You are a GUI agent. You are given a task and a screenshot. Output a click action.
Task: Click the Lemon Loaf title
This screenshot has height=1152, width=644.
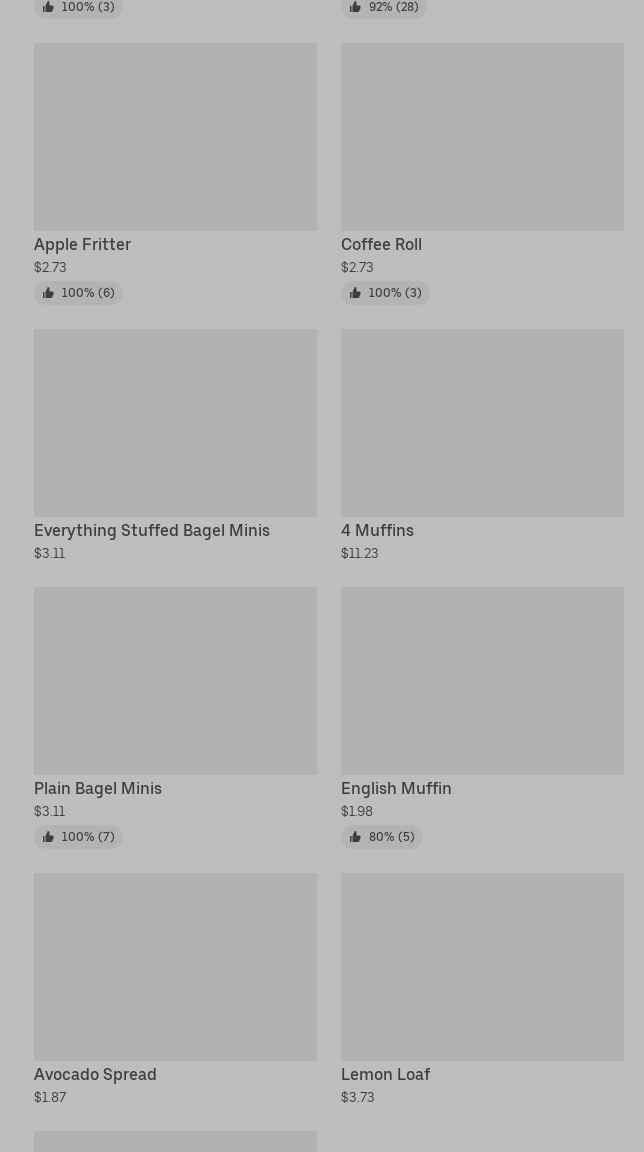[x=385, y=1075]
